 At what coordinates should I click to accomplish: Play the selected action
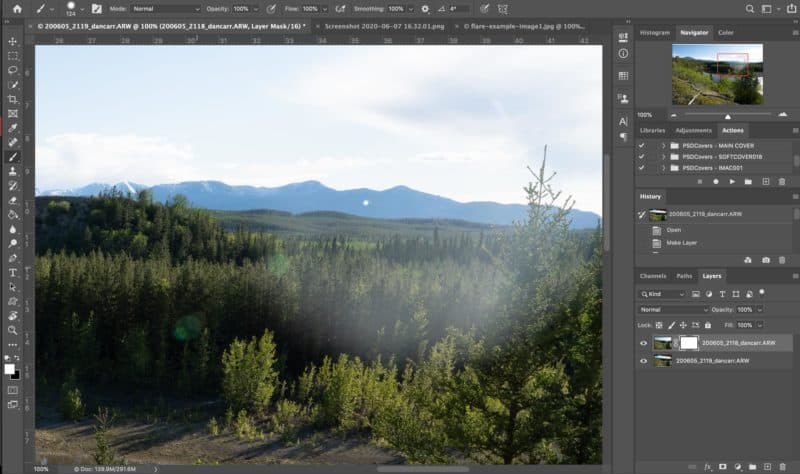pyautogui.click(x=732, y=182)
